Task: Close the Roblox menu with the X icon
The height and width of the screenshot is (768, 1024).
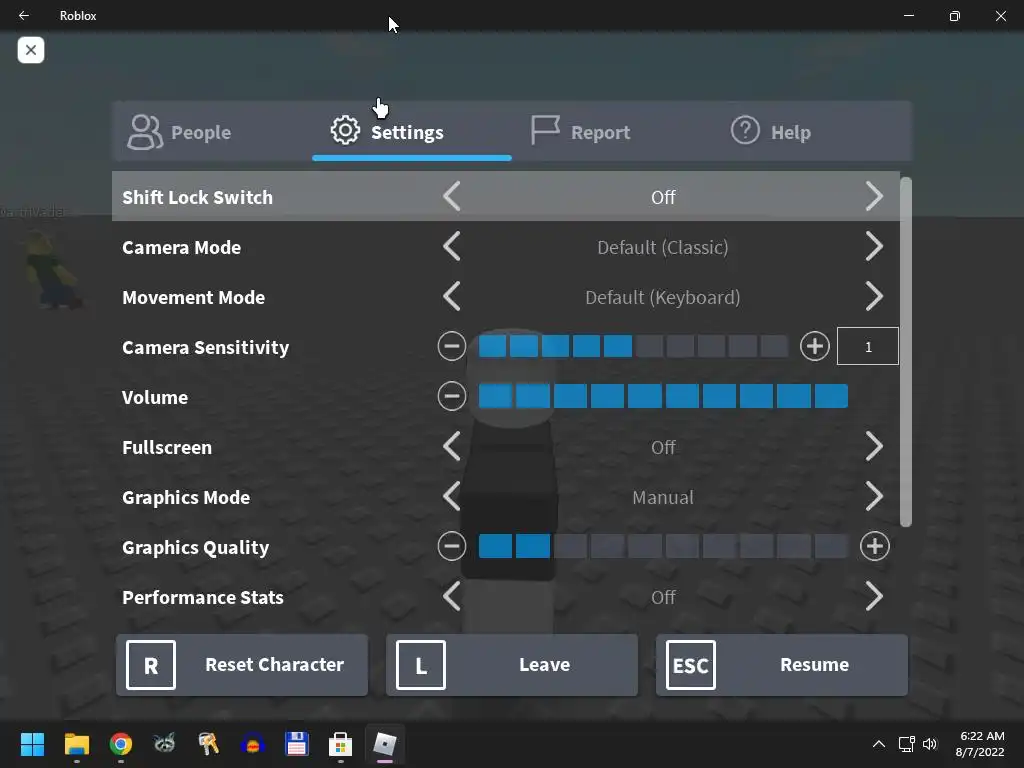Action: click(x=31, y=50)
